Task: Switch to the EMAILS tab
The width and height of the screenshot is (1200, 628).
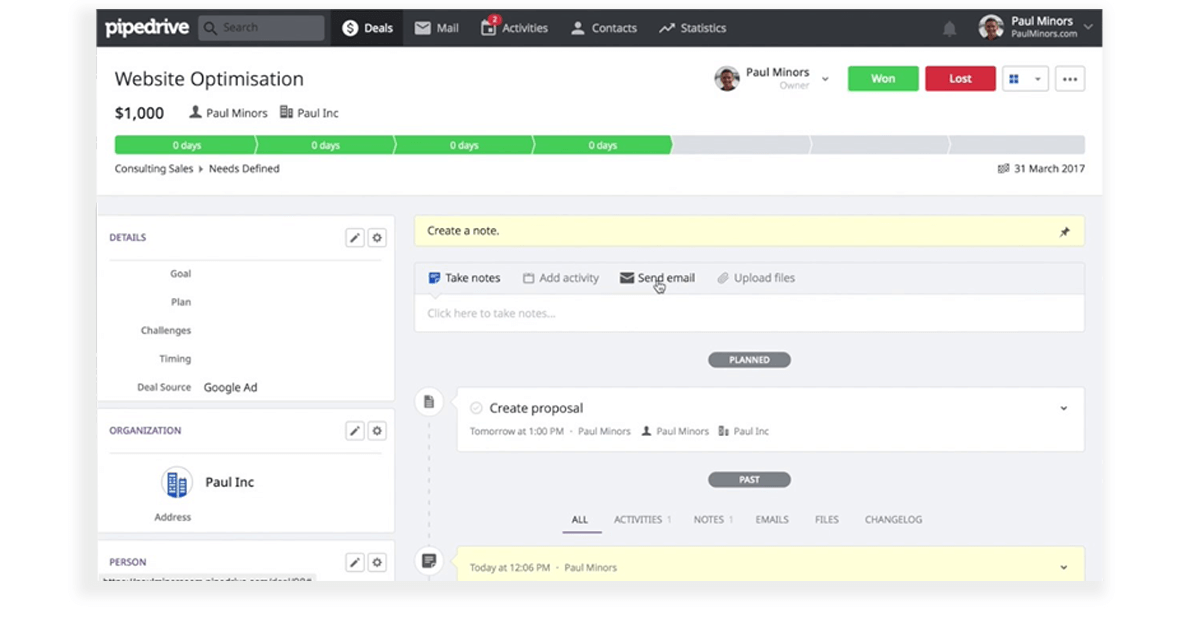Action: [x=771, y=519]
